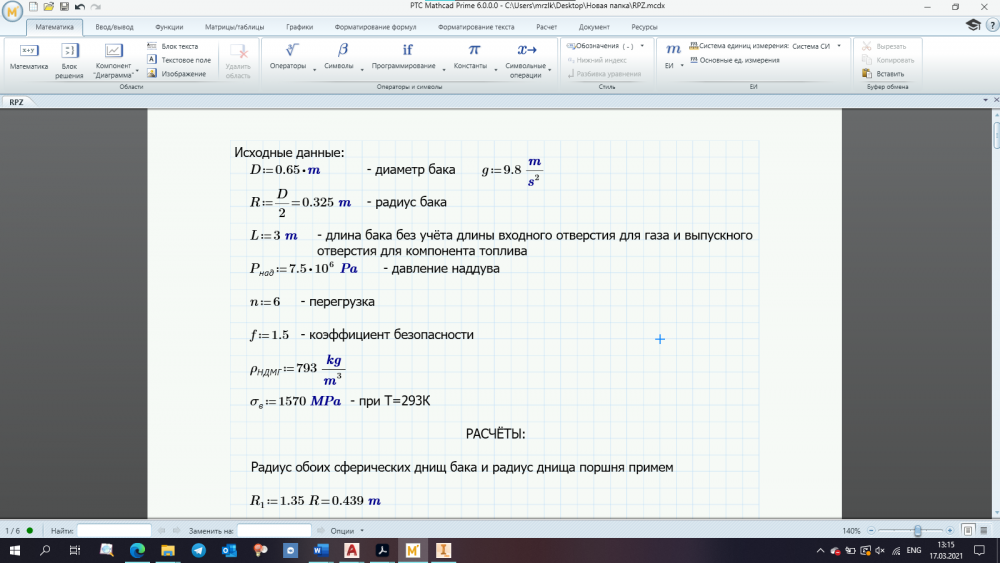Insert a Математика math region
The width and height of the screenshot is (1000, 563).
(29, 57)
